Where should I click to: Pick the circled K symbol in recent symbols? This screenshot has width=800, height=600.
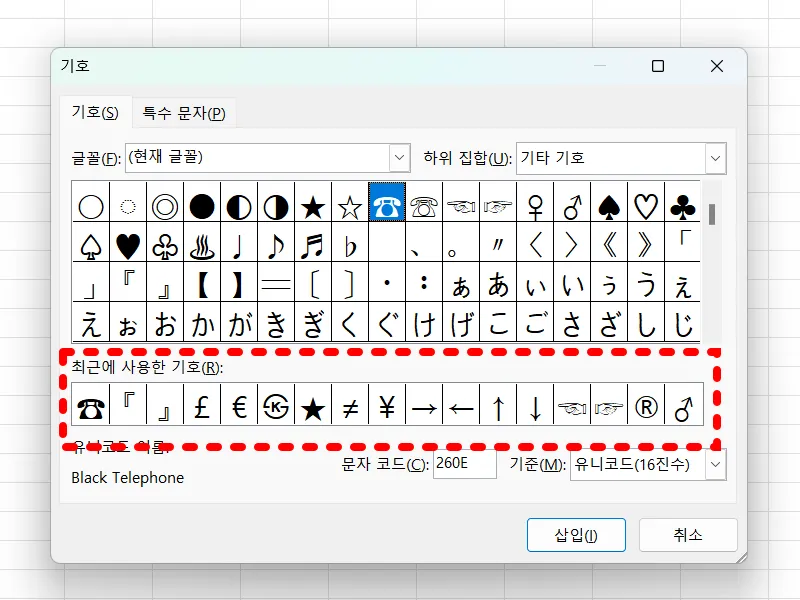click(276, 404)
